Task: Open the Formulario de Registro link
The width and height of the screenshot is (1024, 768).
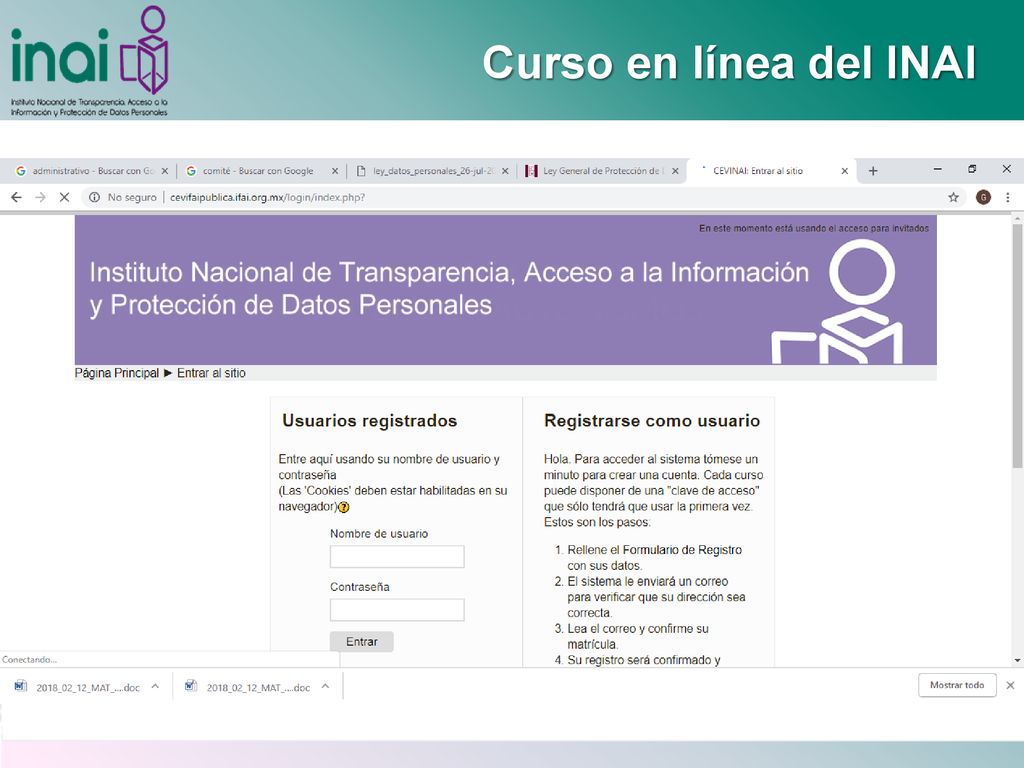Action: point(682,550)
